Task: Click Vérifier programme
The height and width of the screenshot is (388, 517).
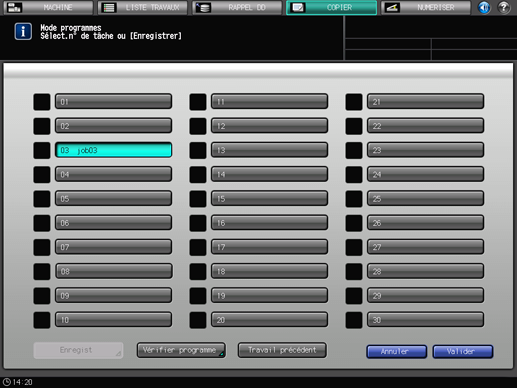Action: pos(181,350)
